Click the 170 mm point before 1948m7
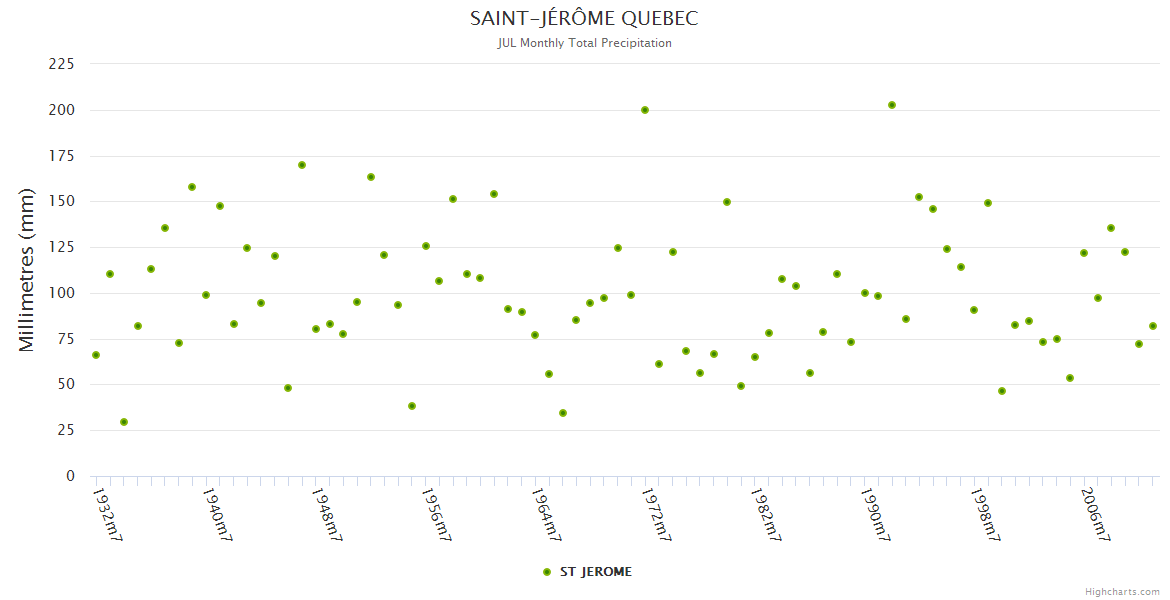The height and width of the screenshot is (600, 1170). tap(302, 165)
